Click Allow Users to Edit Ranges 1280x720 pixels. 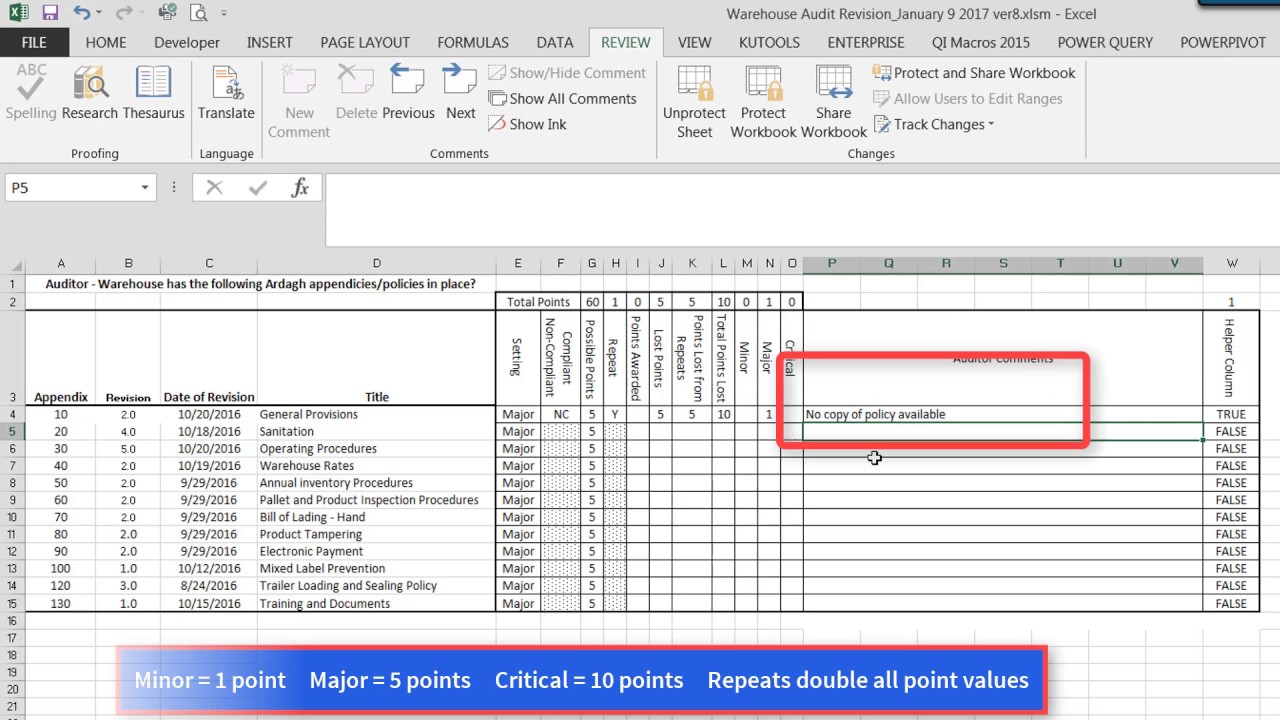pos(967,98)
